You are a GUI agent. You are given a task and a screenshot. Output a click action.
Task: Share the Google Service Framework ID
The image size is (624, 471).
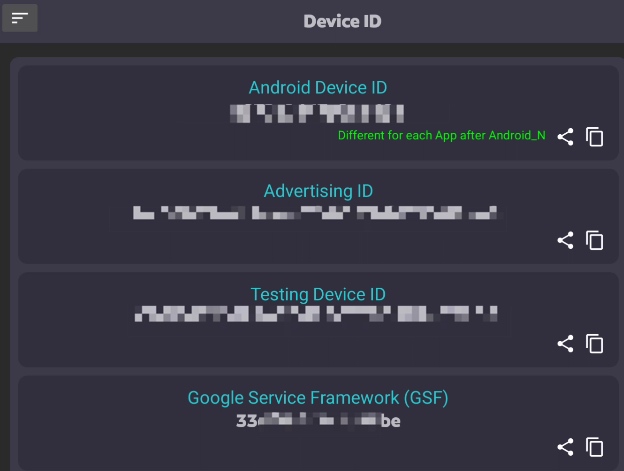click(x=566, y=447)
